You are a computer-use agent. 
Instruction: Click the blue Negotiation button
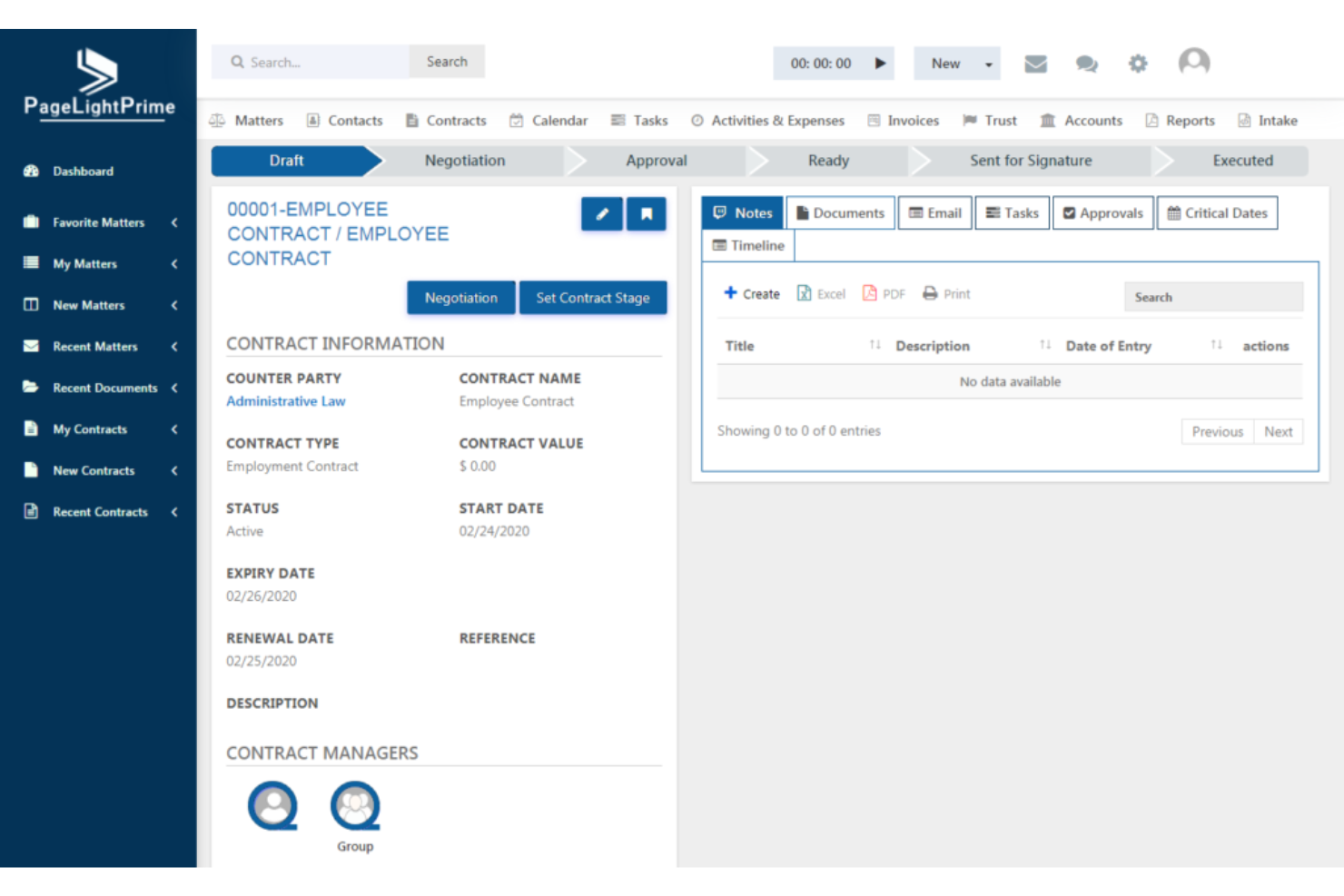click(x=461, y=298)
